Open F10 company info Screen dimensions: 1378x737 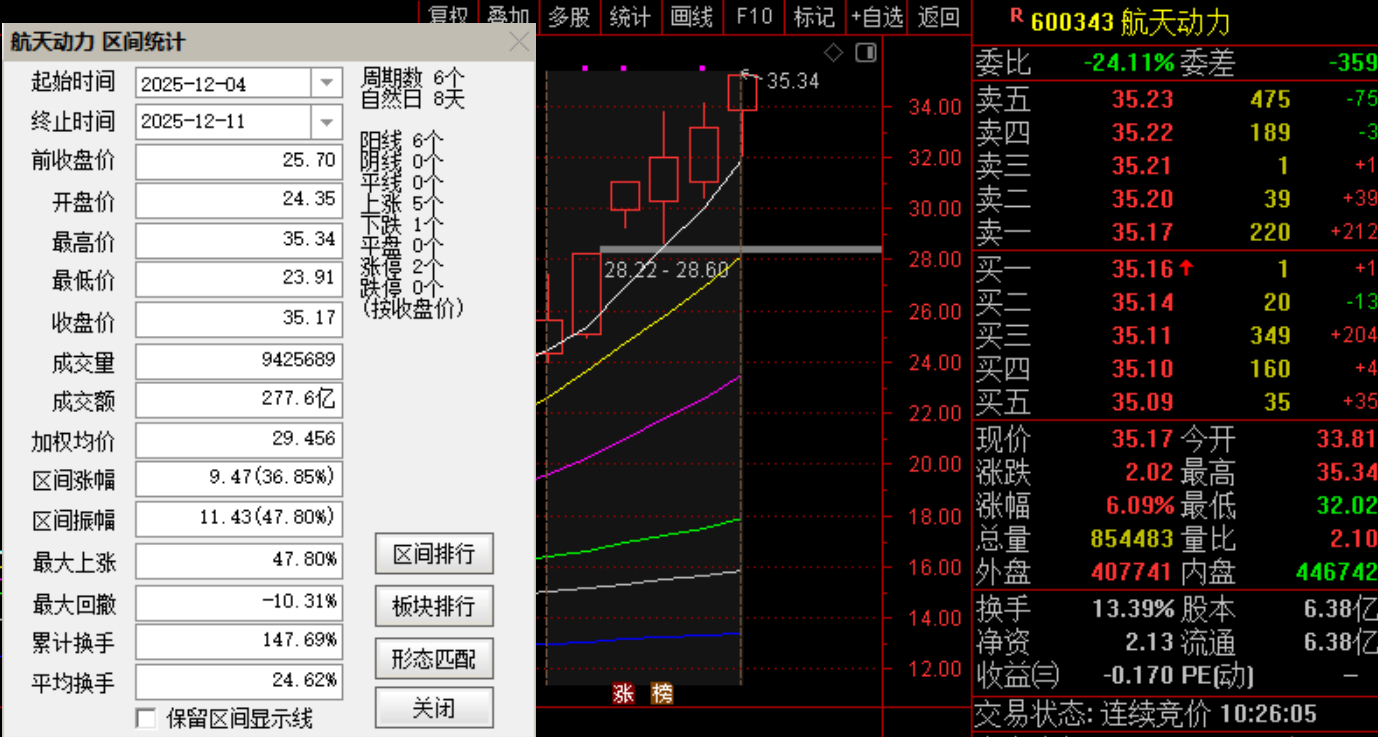click(754, 16)
